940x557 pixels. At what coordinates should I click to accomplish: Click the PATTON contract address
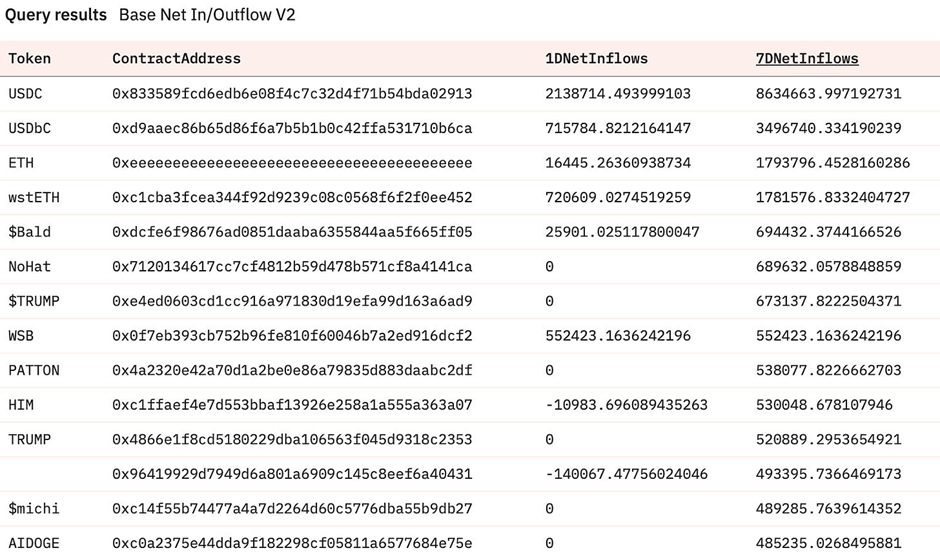click(292, 370)
